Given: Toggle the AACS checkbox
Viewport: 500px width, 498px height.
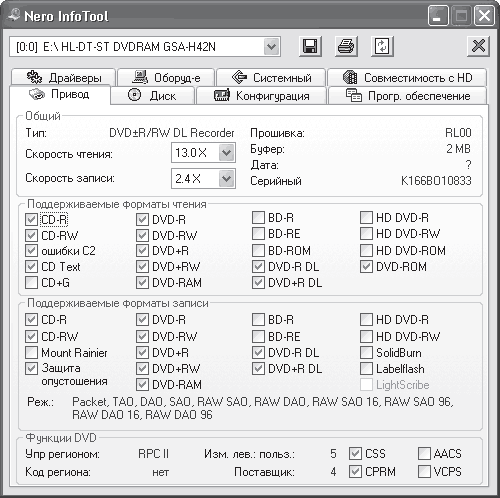Looking at the screenshot, I should click(424, 453).
